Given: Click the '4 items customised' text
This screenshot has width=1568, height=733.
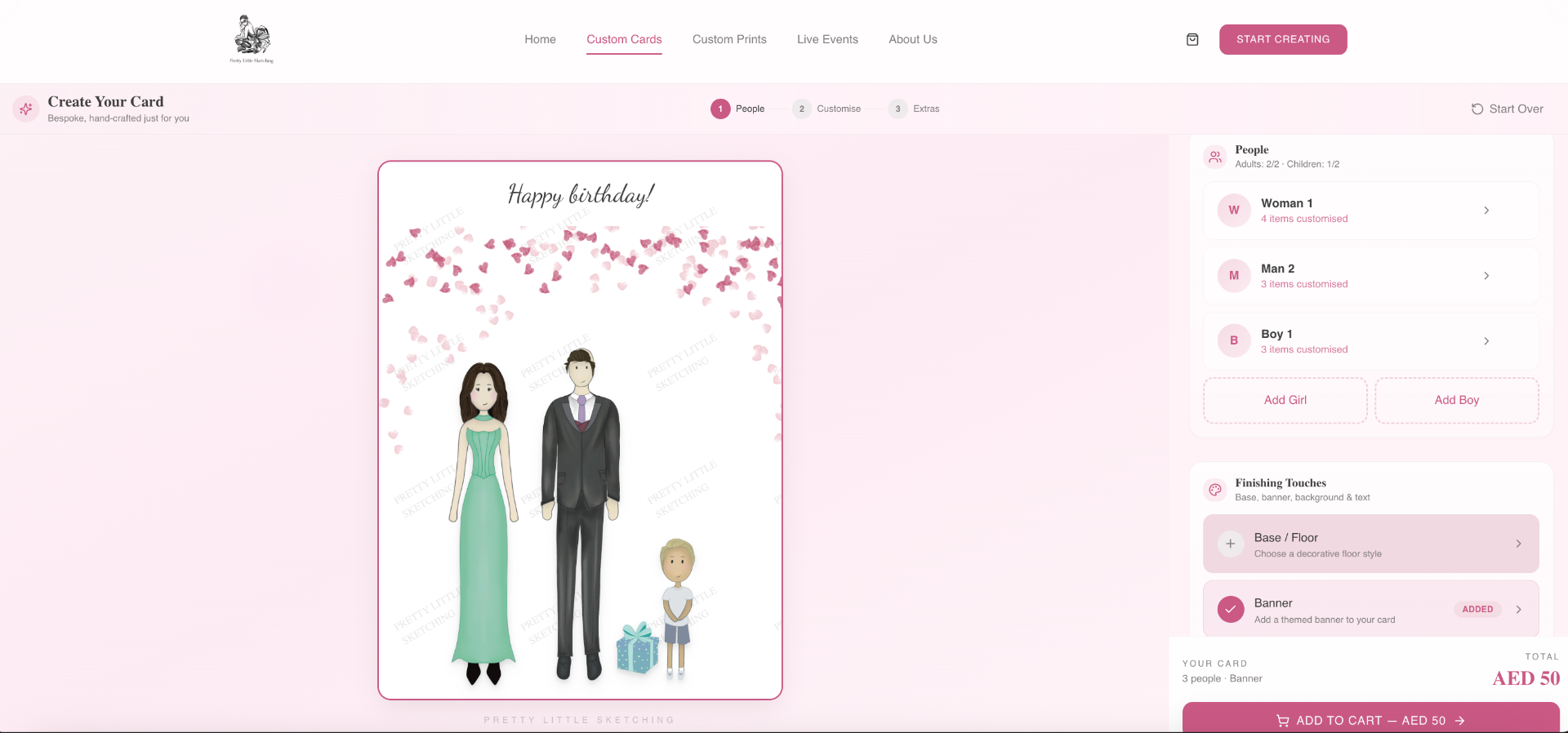Looking at the screenshot, I should tap(1304, 219).
